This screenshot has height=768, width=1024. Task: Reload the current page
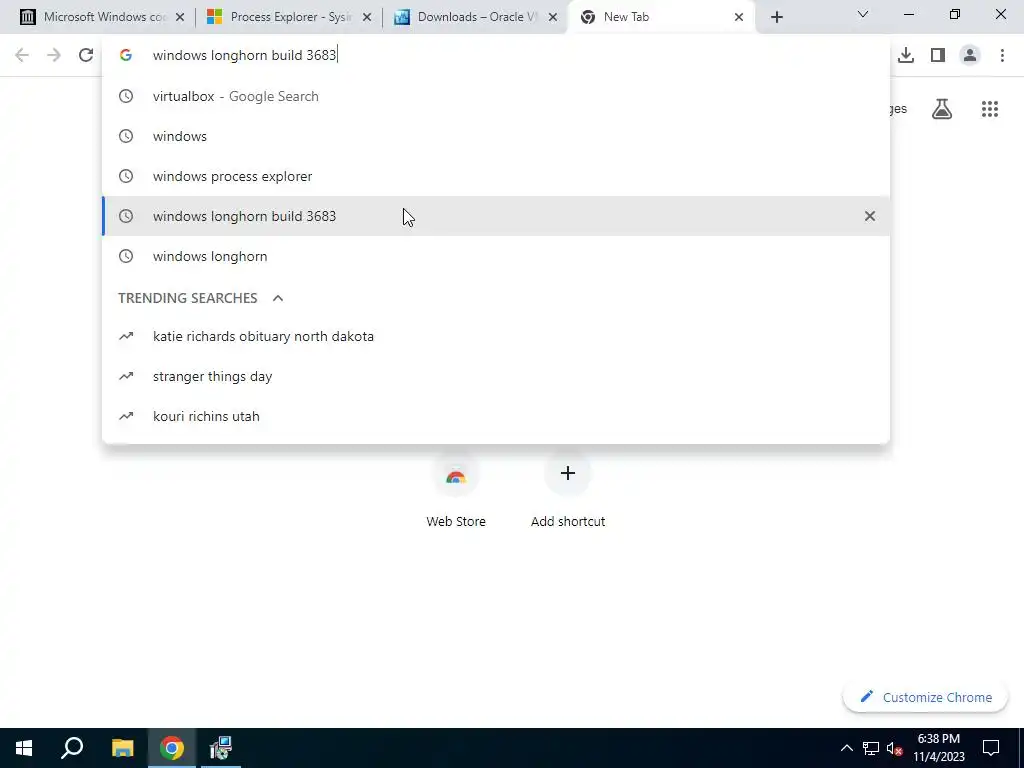point(86,55)
